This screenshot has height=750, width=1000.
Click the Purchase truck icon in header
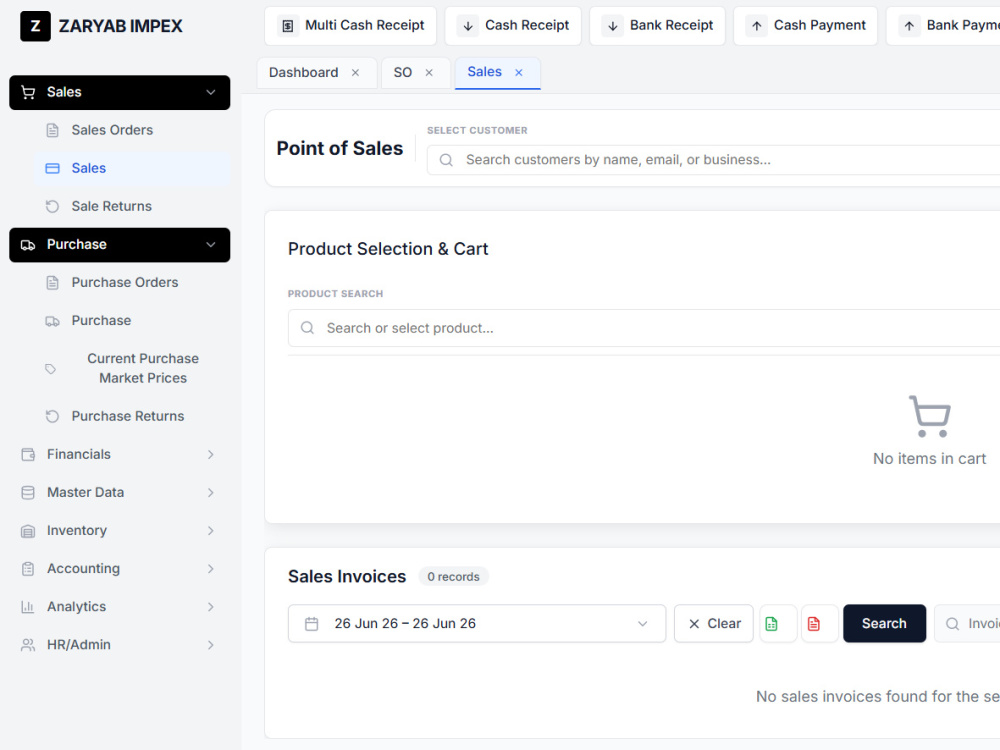point(28,245)
